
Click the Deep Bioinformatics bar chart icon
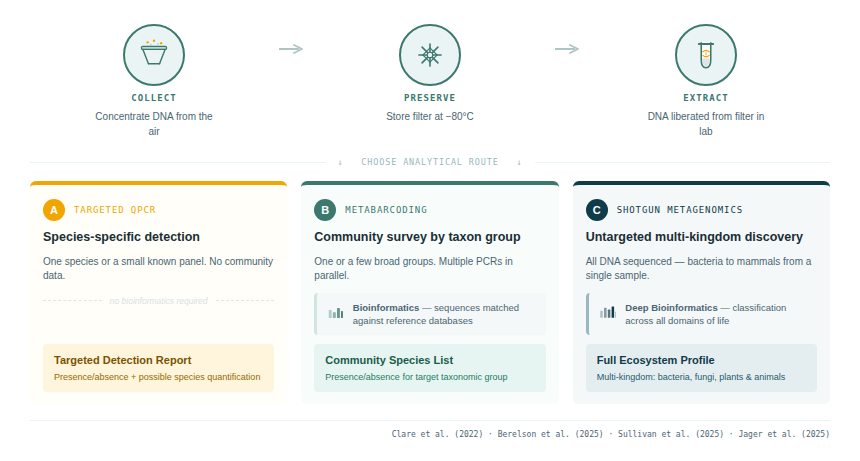[x=607, y=313]
